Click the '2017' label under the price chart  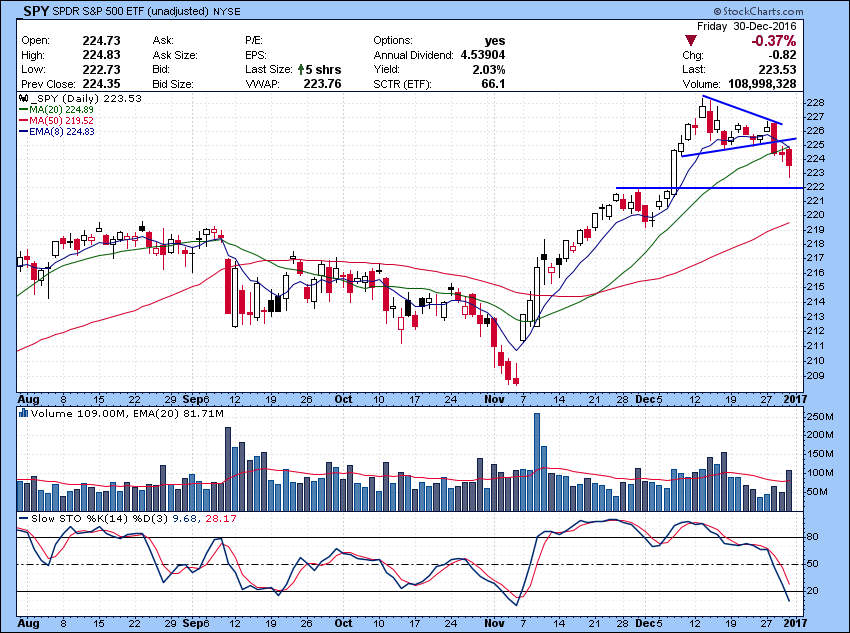tap(795, 399)
